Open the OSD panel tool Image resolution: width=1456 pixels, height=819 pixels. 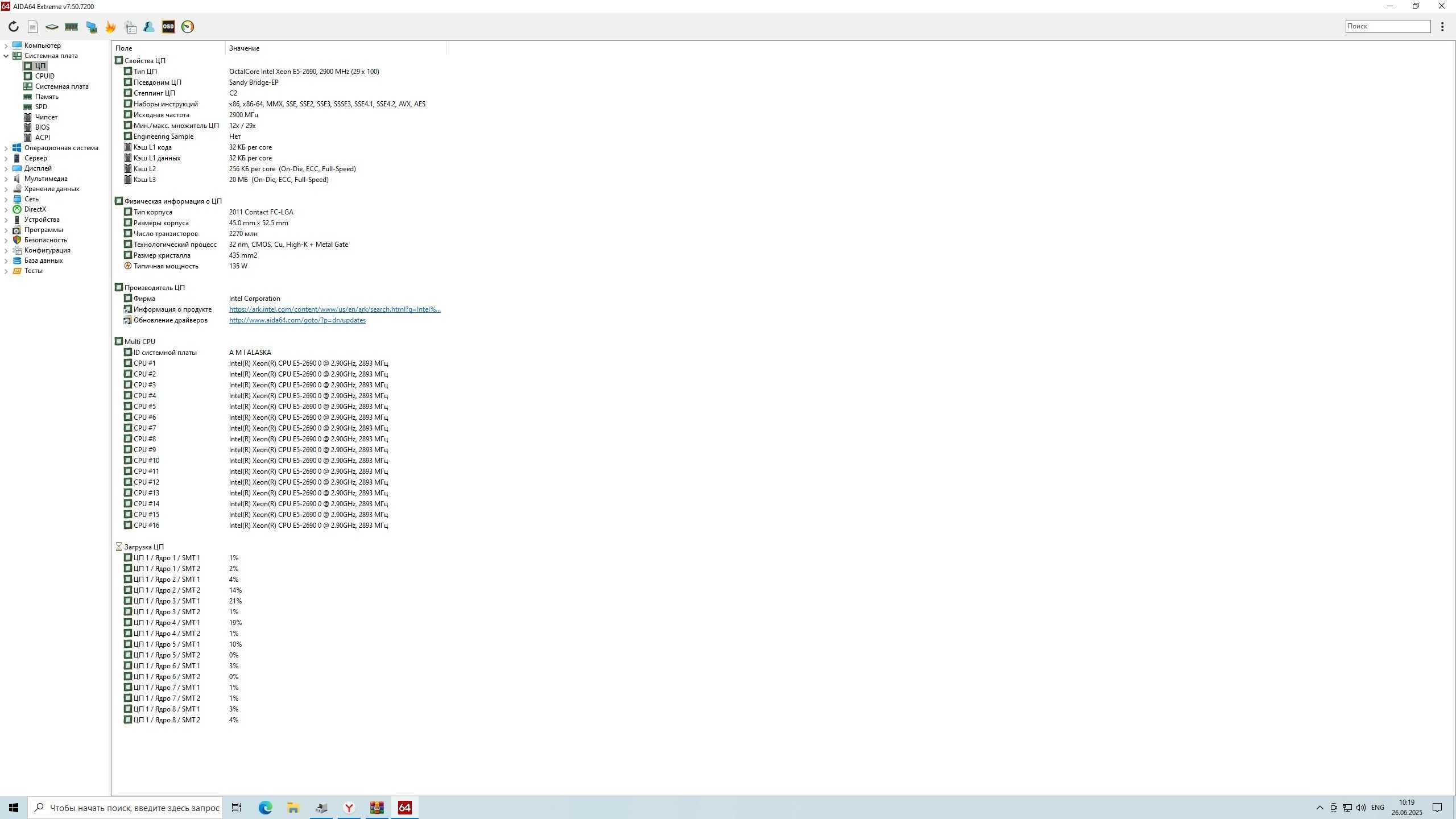coord(168,27)
